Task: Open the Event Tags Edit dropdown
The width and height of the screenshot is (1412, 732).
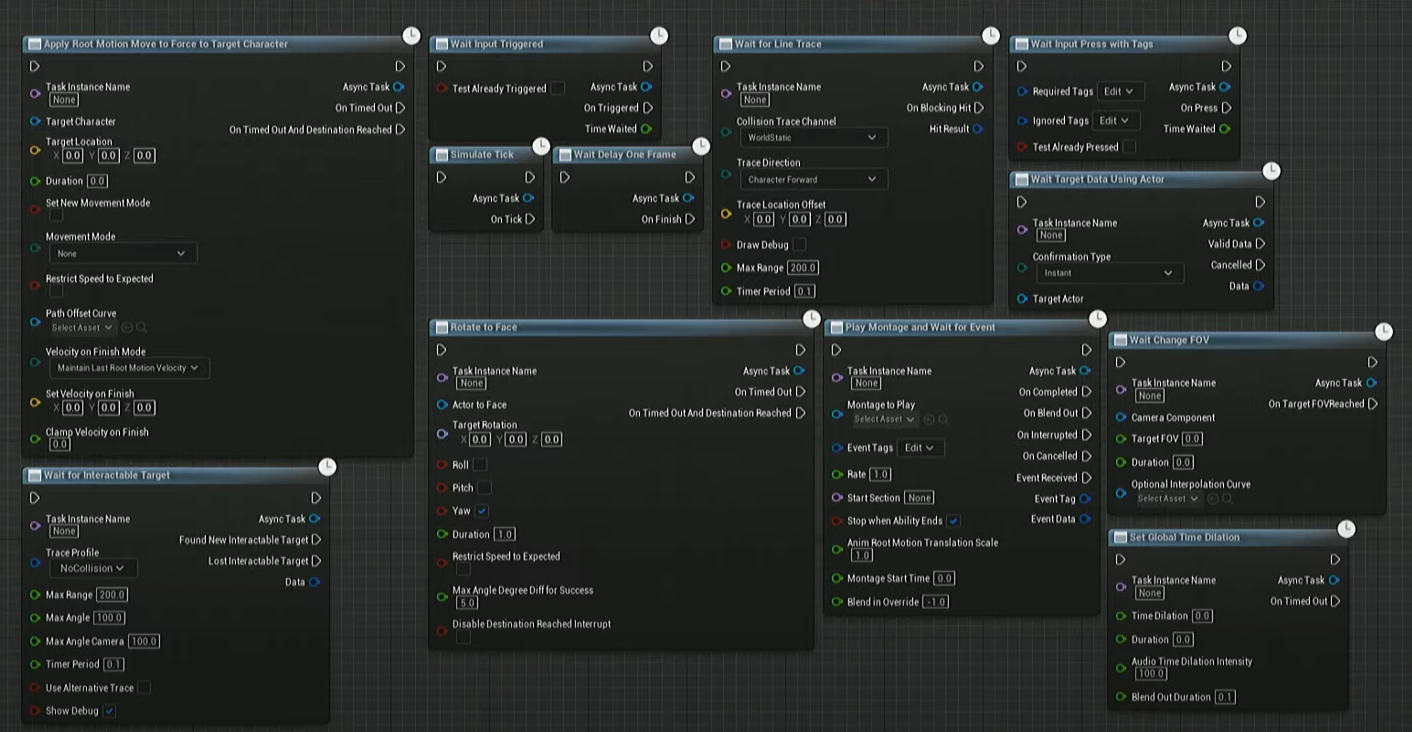Action: 920,448
